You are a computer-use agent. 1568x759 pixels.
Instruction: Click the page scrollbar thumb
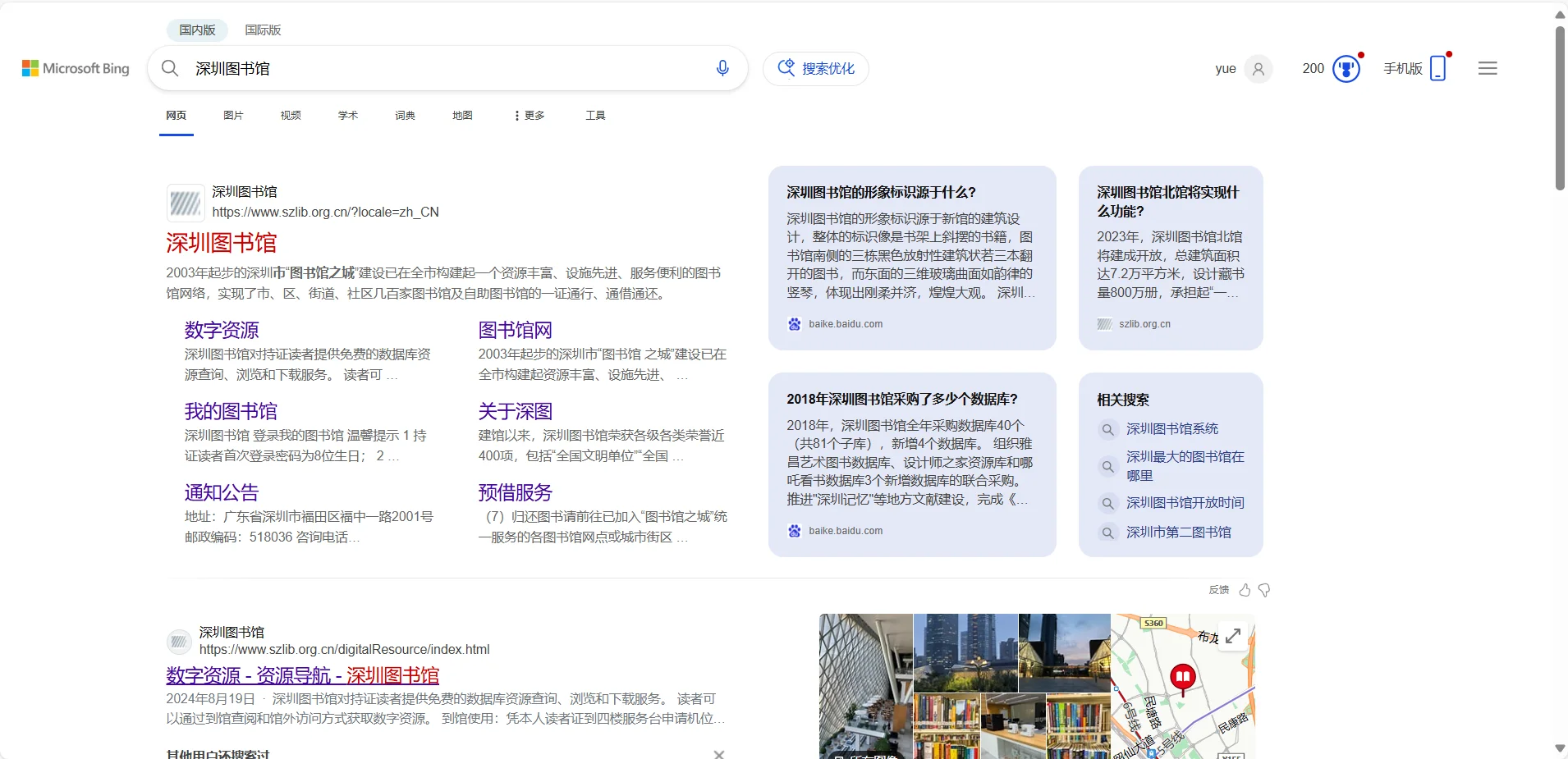[x=1560, y=107]
